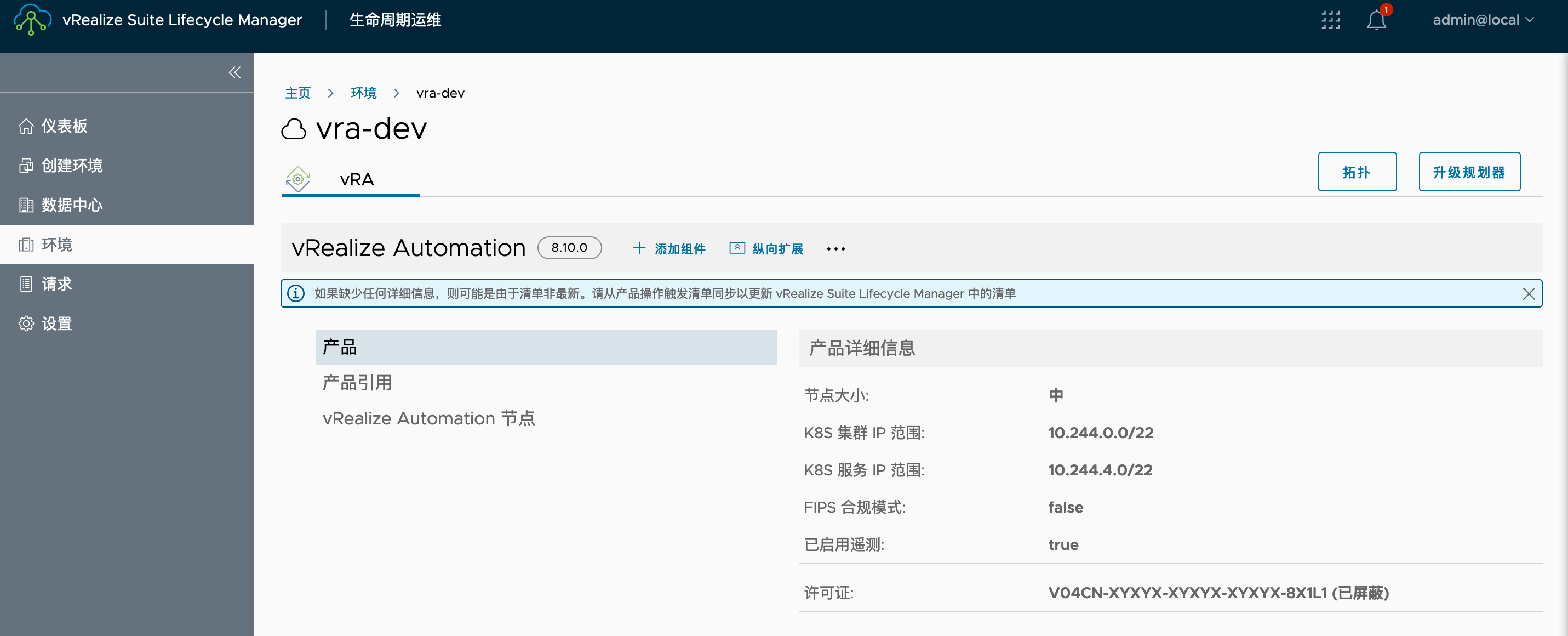Click the 环境 breadcrumb link

tap(363, 93)
